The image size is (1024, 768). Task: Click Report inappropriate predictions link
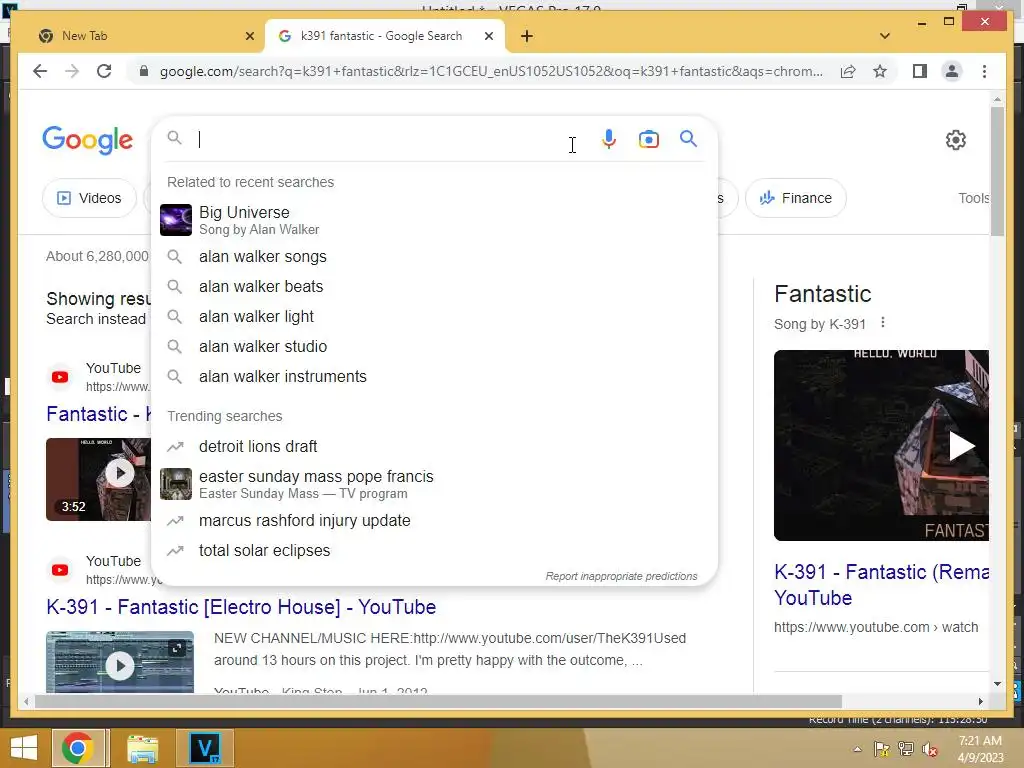click(x=621, y=576)
